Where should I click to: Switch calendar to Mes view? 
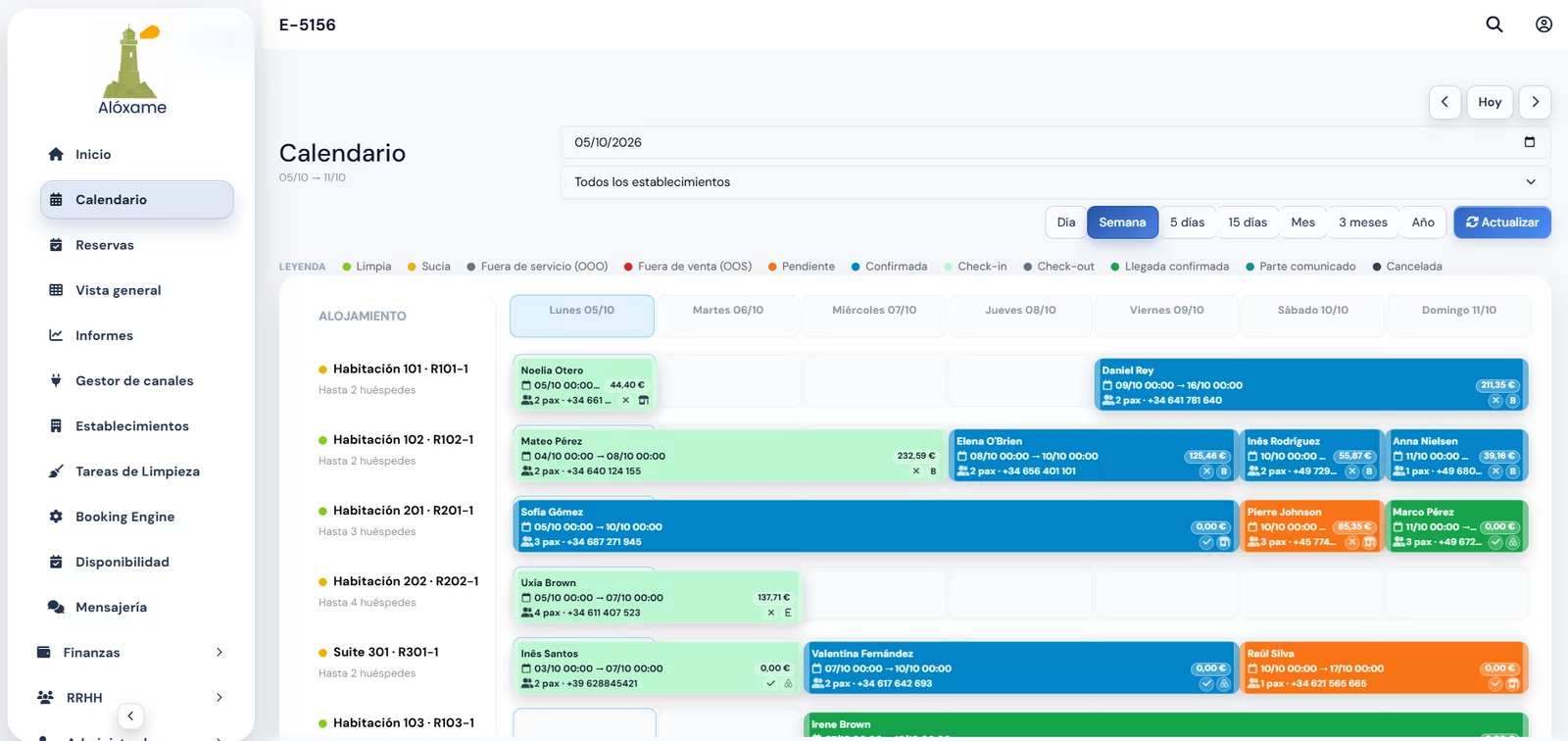click(1302, 222)
